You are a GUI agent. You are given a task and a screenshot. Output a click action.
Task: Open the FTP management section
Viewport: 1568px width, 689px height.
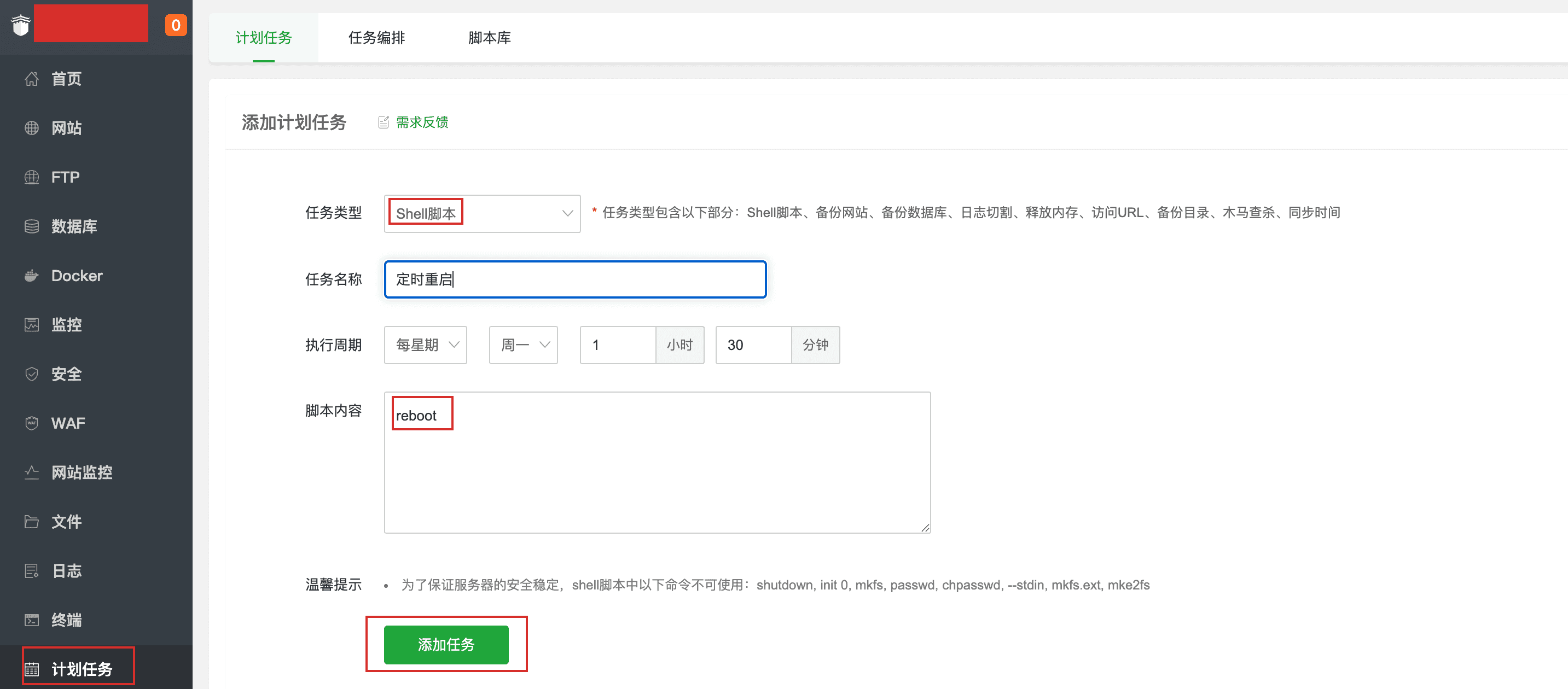point(65,177)
